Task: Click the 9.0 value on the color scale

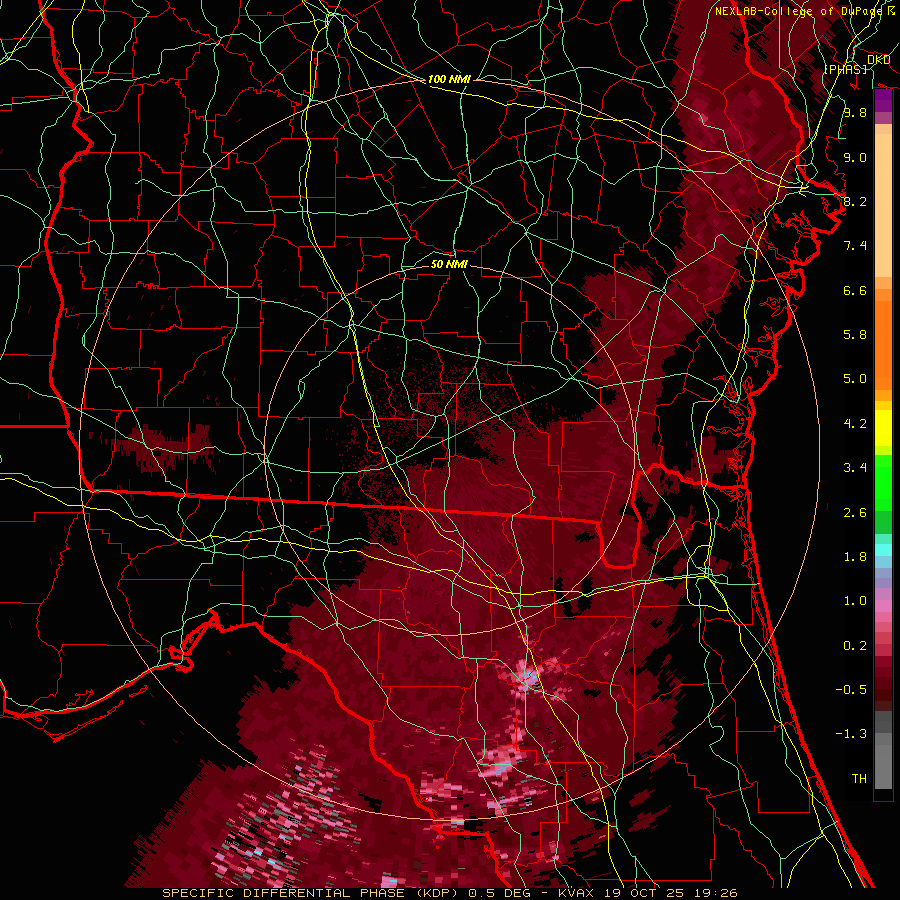Action: (855, 157)
